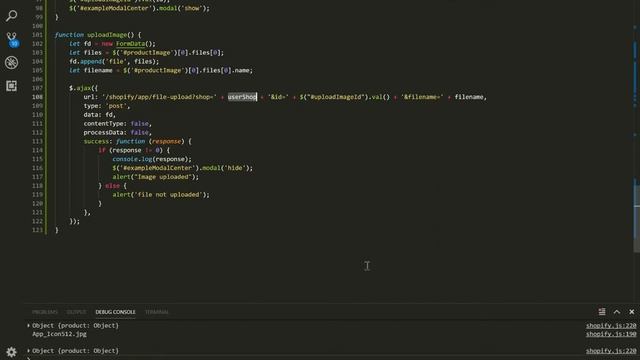
Task: Click the fd.append('file', files) line
Action: (114, 62)
